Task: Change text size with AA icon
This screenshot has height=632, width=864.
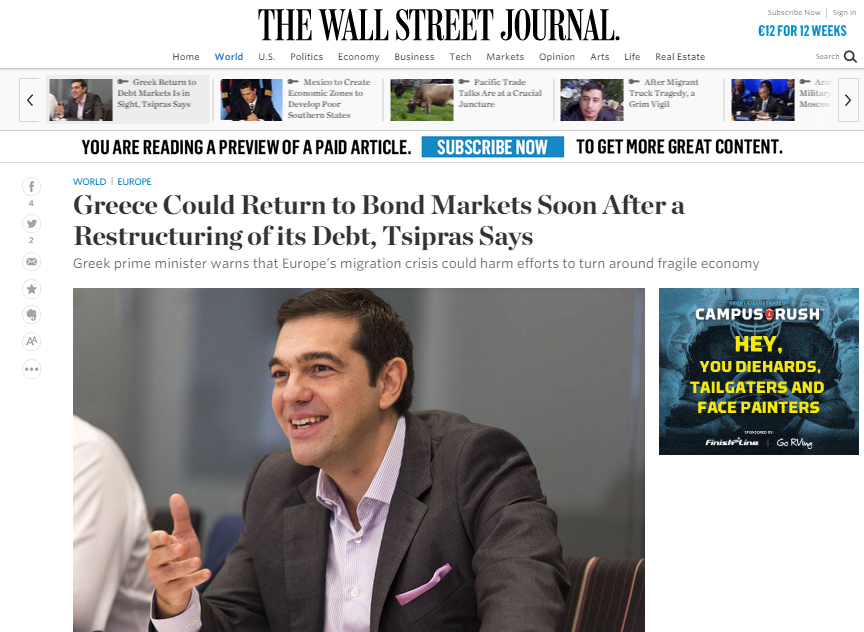Action: [31, 342]
